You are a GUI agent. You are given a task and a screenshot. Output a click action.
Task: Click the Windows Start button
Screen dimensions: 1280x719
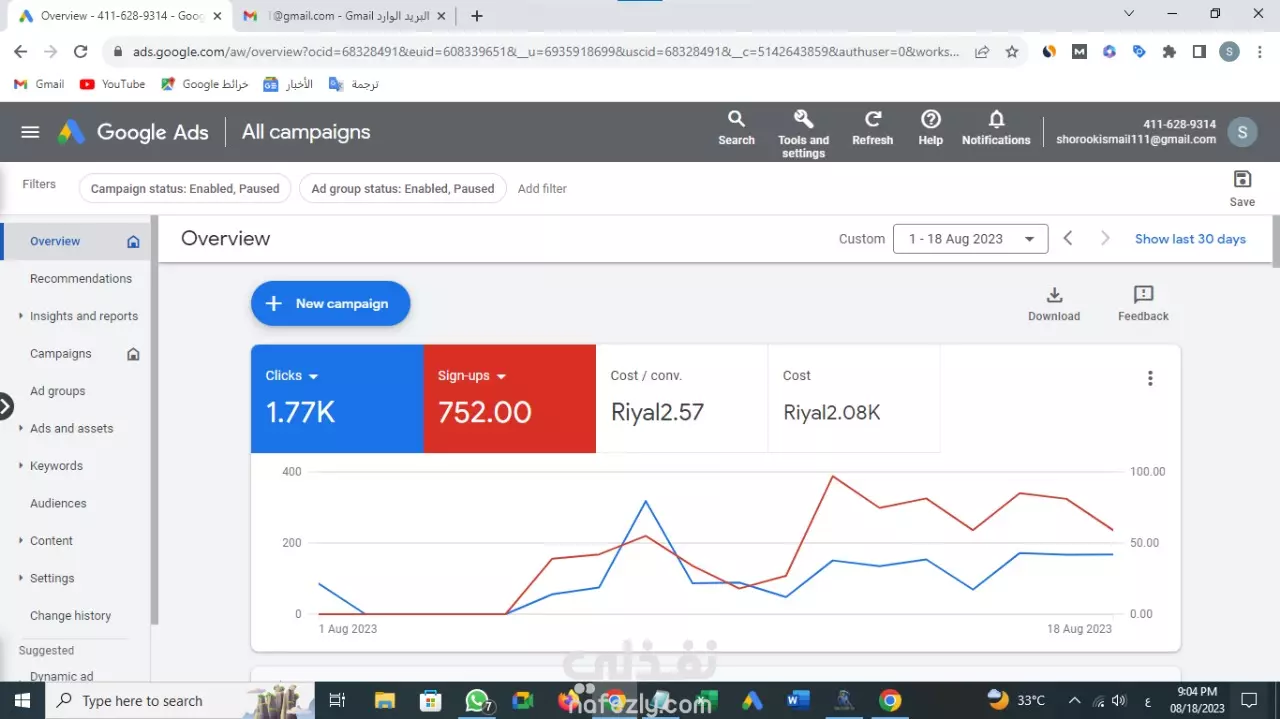click(22, 700)
